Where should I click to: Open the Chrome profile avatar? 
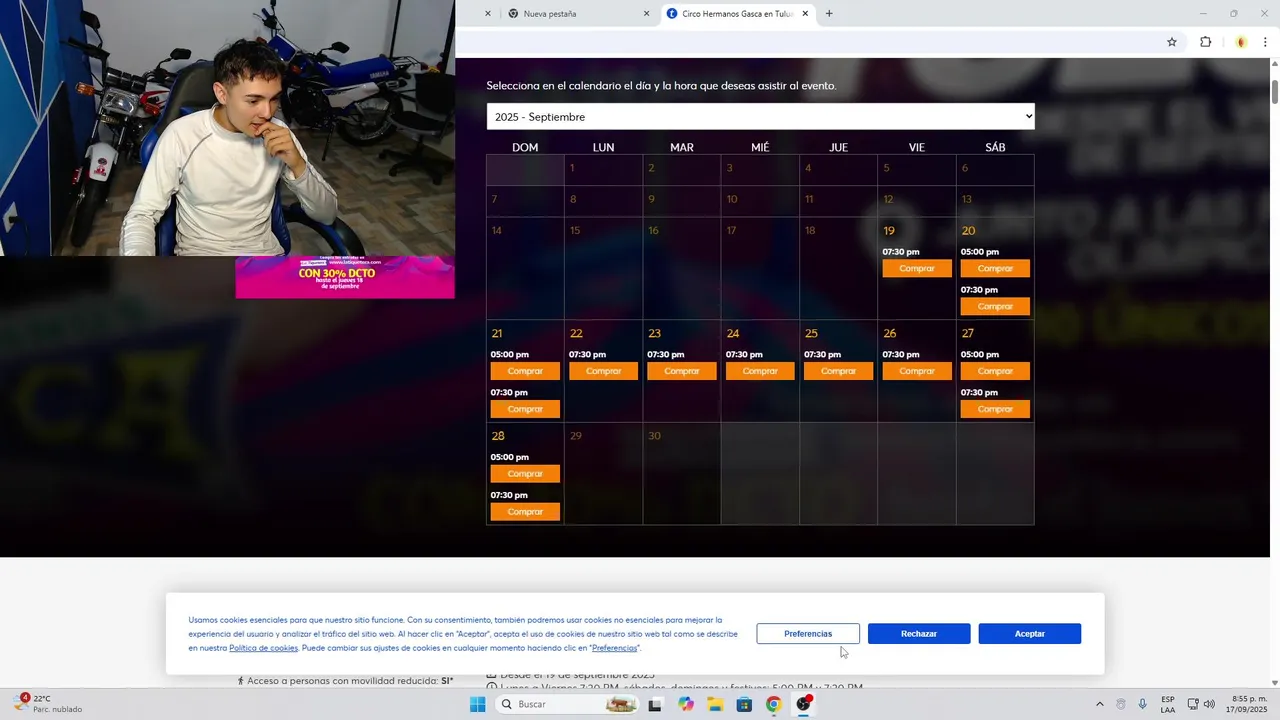click(1241, 42)
